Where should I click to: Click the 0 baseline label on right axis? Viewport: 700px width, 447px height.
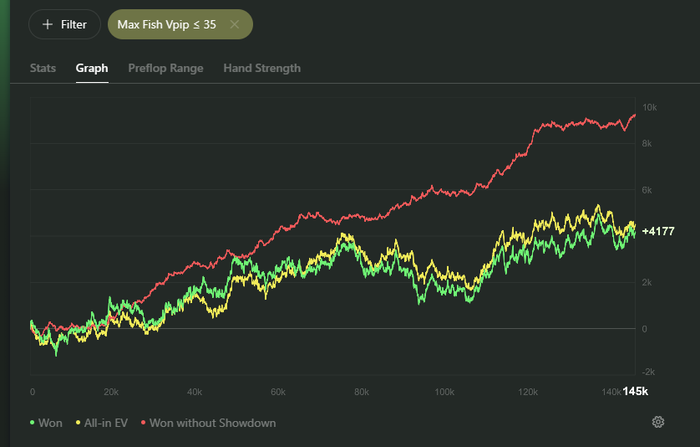644,329
